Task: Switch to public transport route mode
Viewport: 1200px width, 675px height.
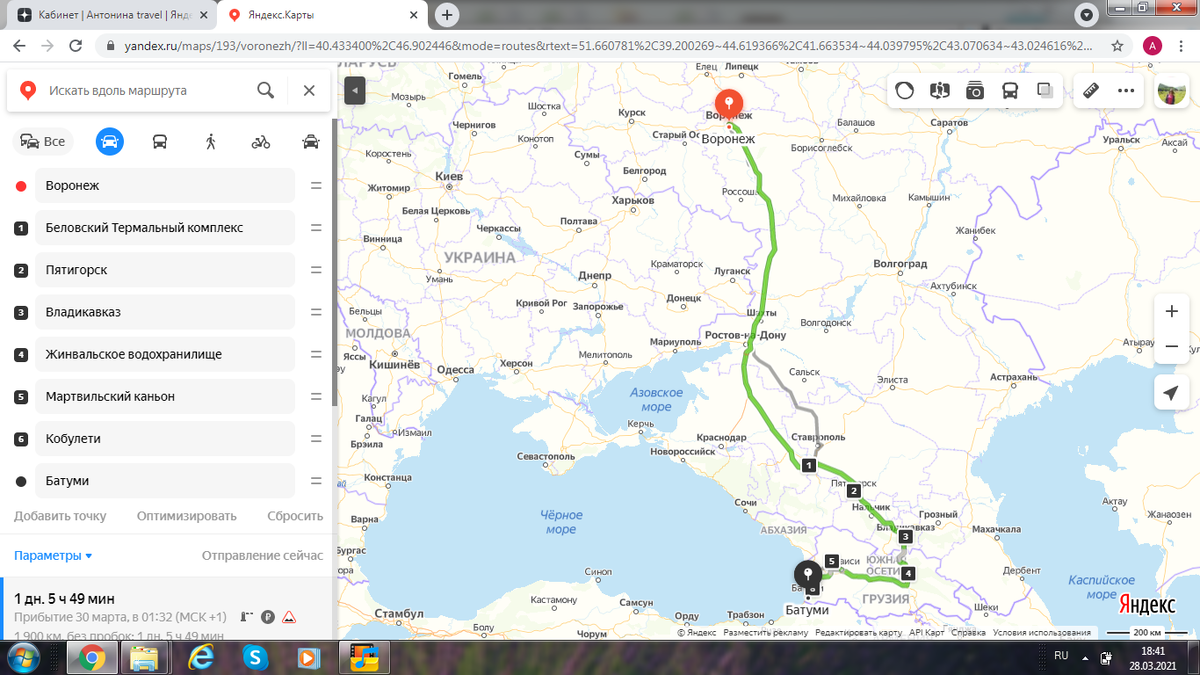Action: tap(160, 141)
